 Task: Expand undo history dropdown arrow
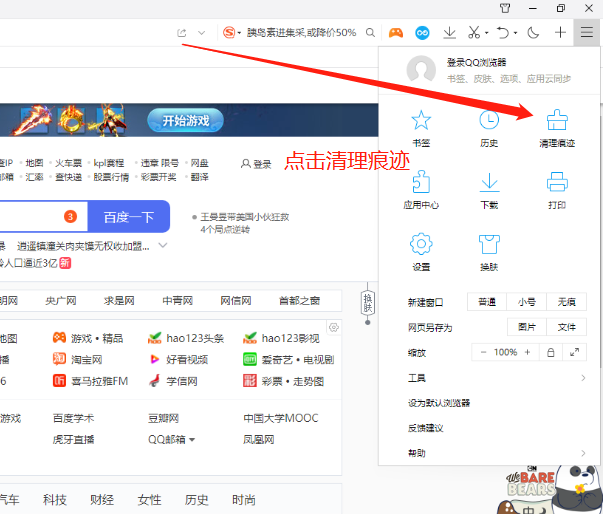(x=515, y=33)
